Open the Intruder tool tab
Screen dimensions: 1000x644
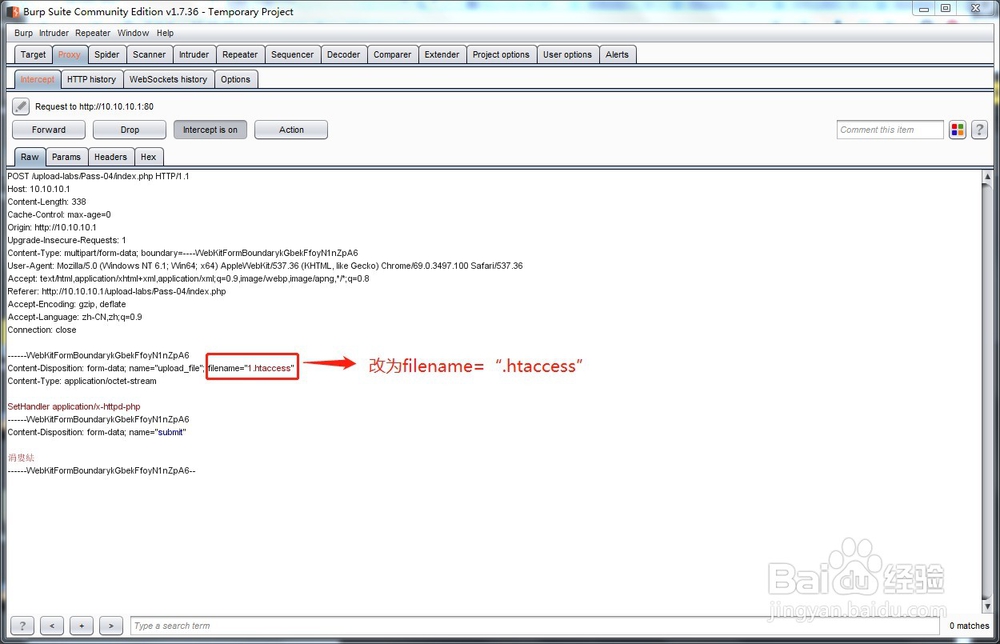[x=194, y=55]
